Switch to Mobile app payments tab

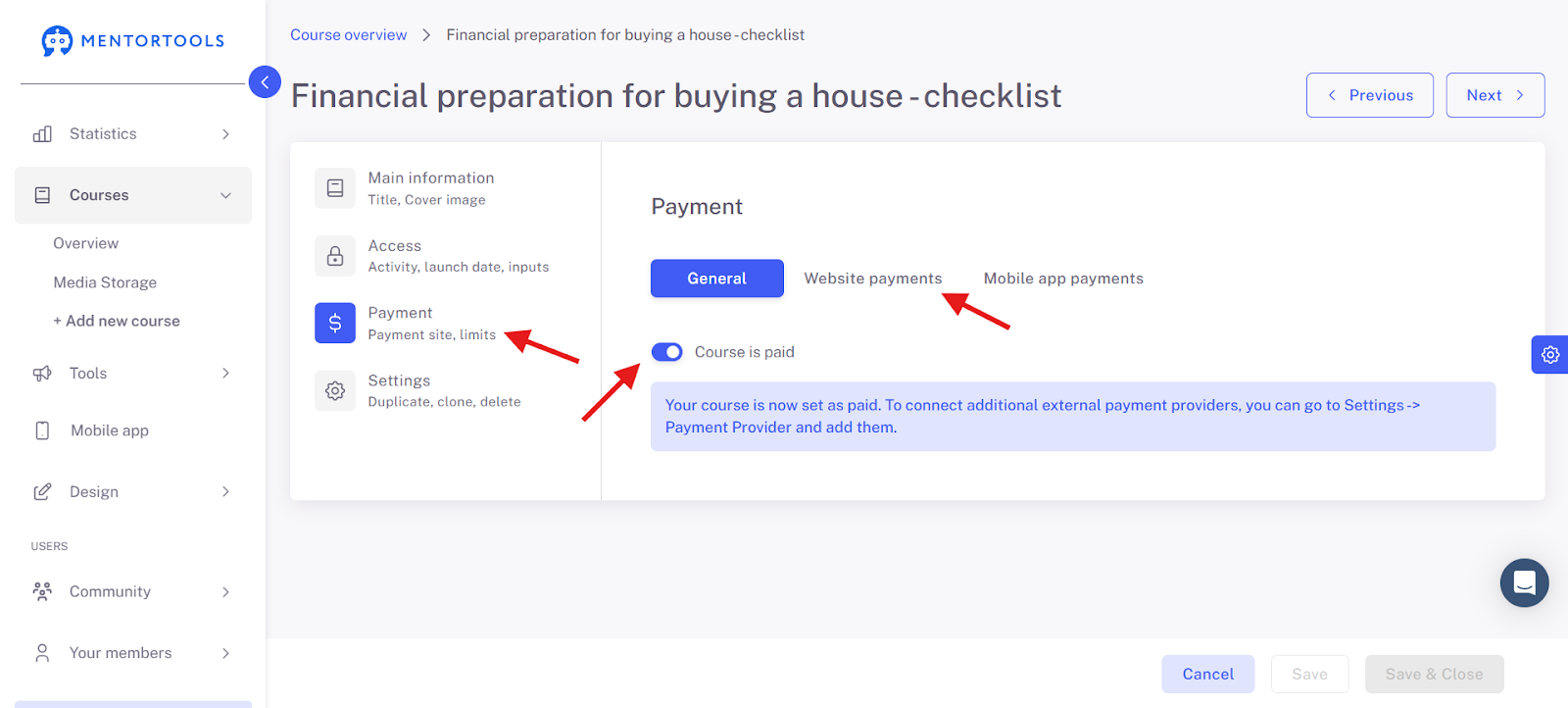[1063, 278]
